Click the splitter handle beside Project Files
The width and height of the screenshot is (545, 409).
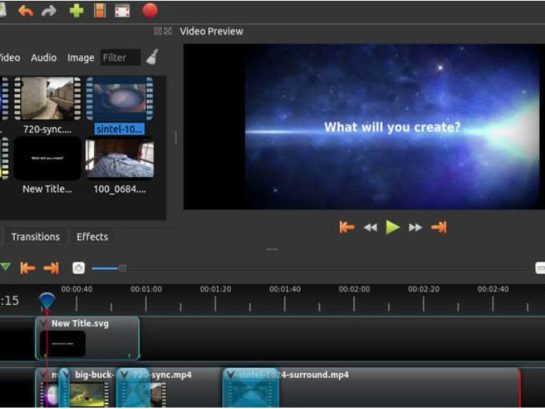(176, 138)
